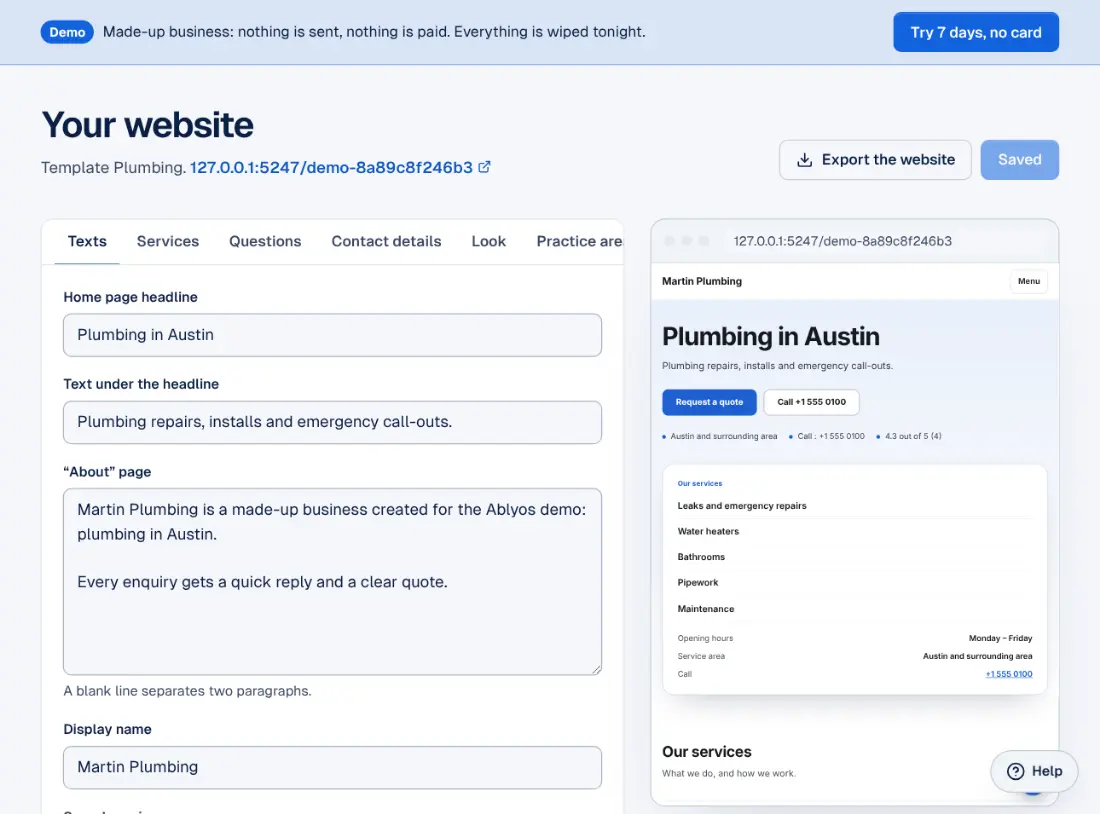Click 'Monday – Friday' opening hours value

tap(1000, 639)
